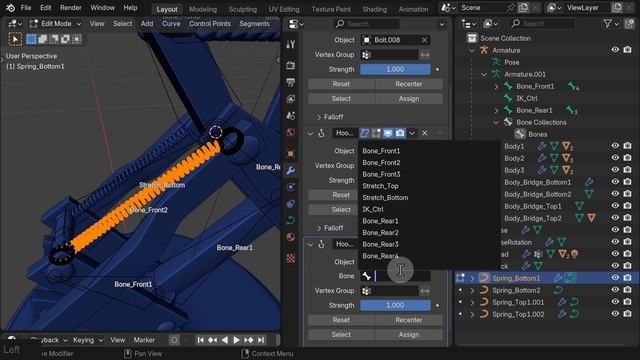Expand the Falloff section under Bolt.008
640x360 pixels.
(330, 117)
